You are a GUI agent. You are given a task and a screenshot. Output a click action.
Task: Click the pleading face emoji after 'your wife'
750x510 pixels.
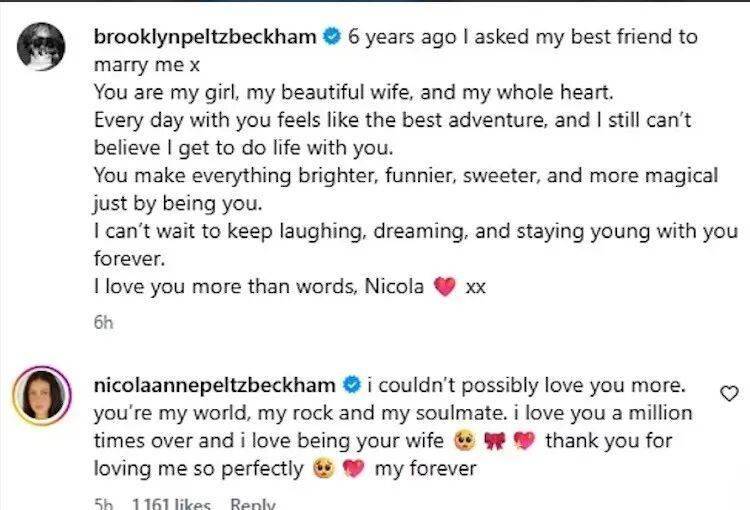point(464,441)
